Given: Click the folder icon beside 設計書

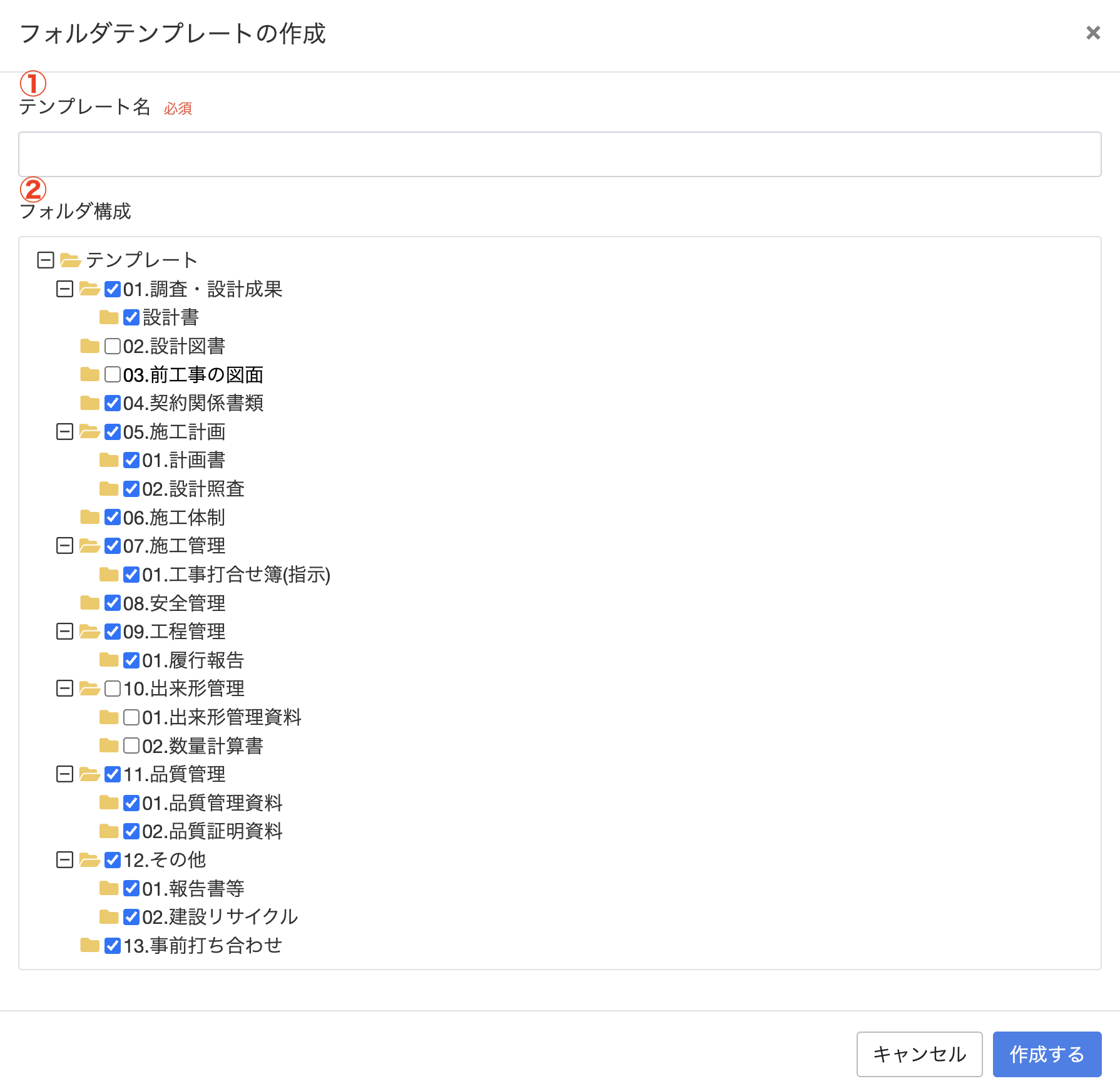Looking at the screenshot, I should [109, 317].
